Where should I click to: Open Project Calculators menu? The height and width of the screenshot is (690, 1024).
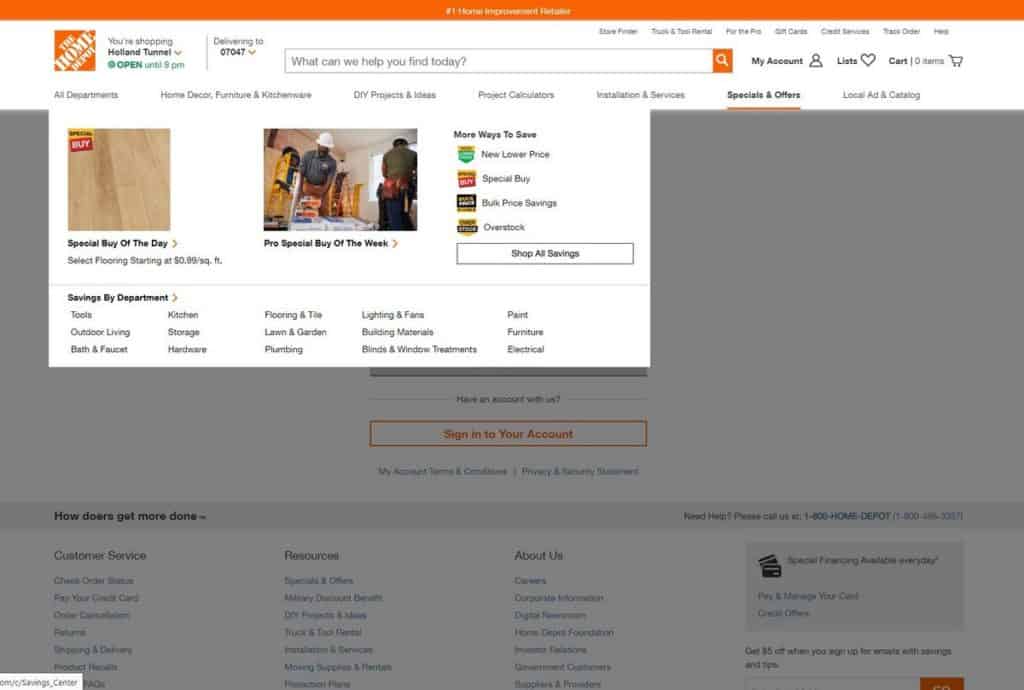tap(516, 95)
